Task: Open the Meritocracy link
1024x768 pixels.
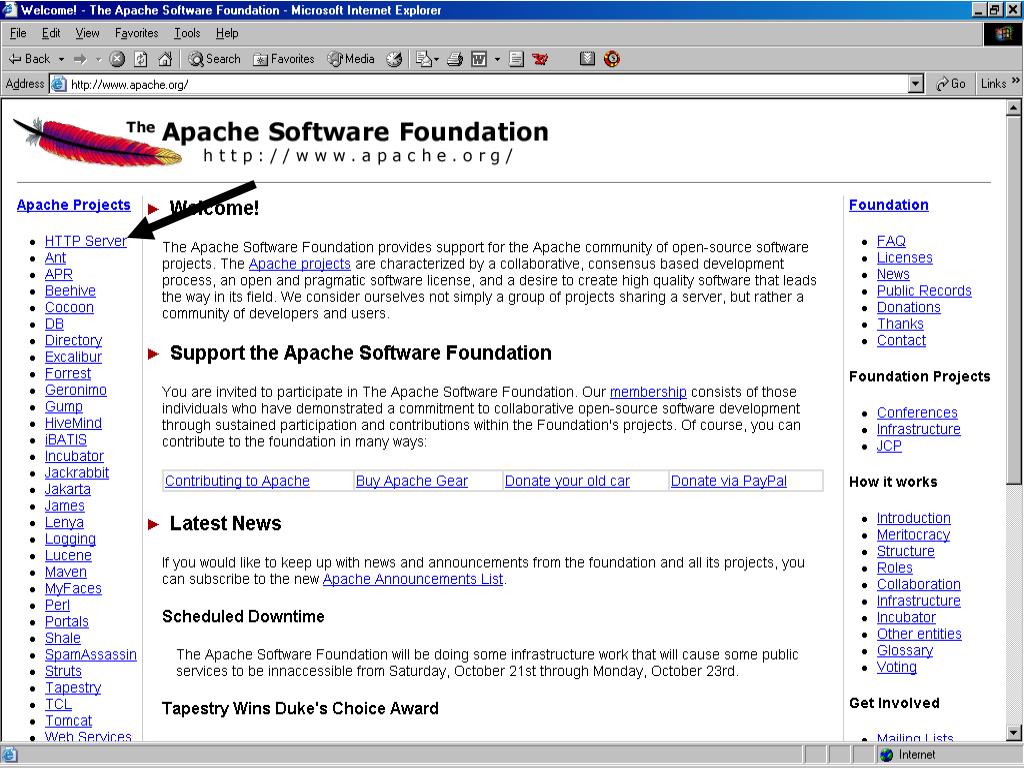Action: (913, 535)
